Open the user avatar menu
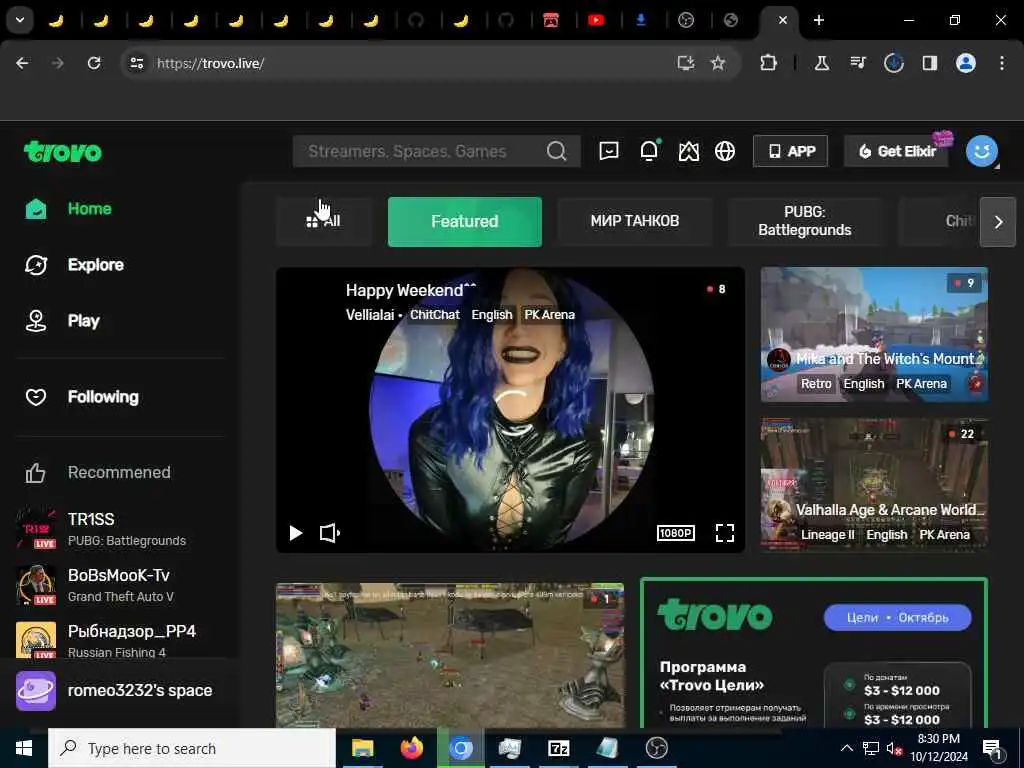 tap(982, 152)
